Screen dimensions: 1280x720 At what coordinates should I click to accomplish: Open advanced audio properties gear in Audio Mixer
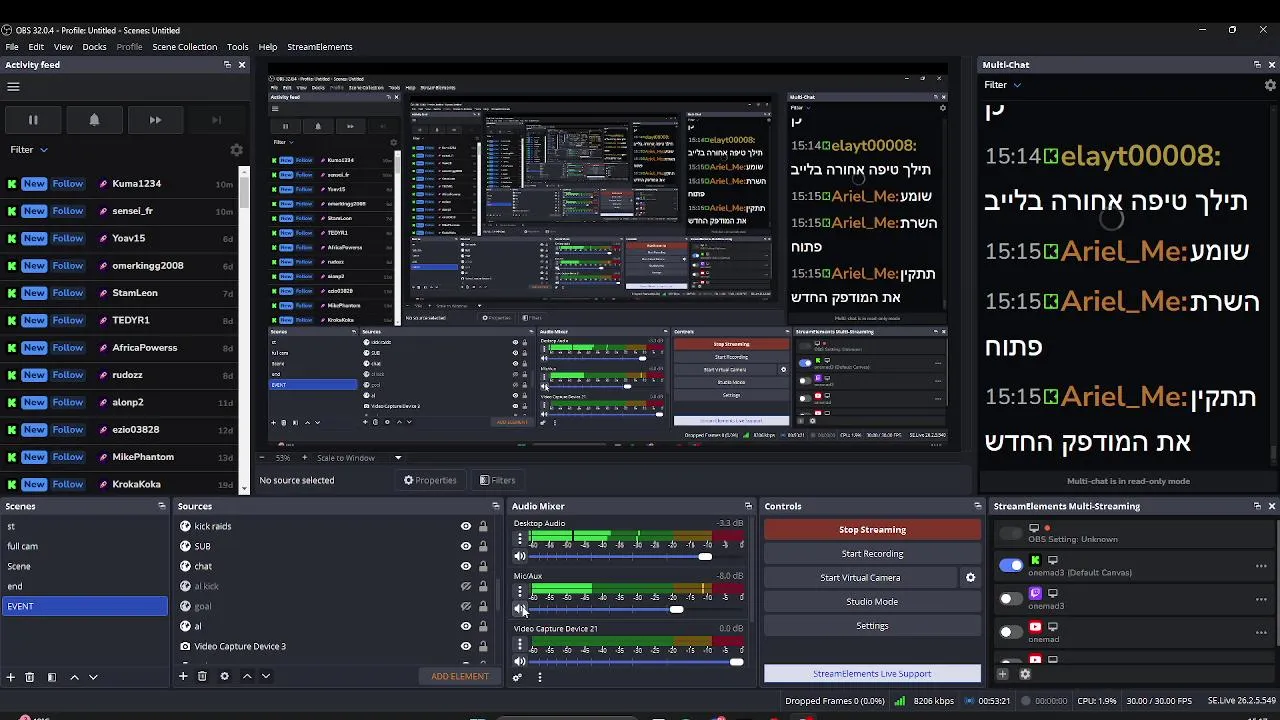click(x=518, y=677)
